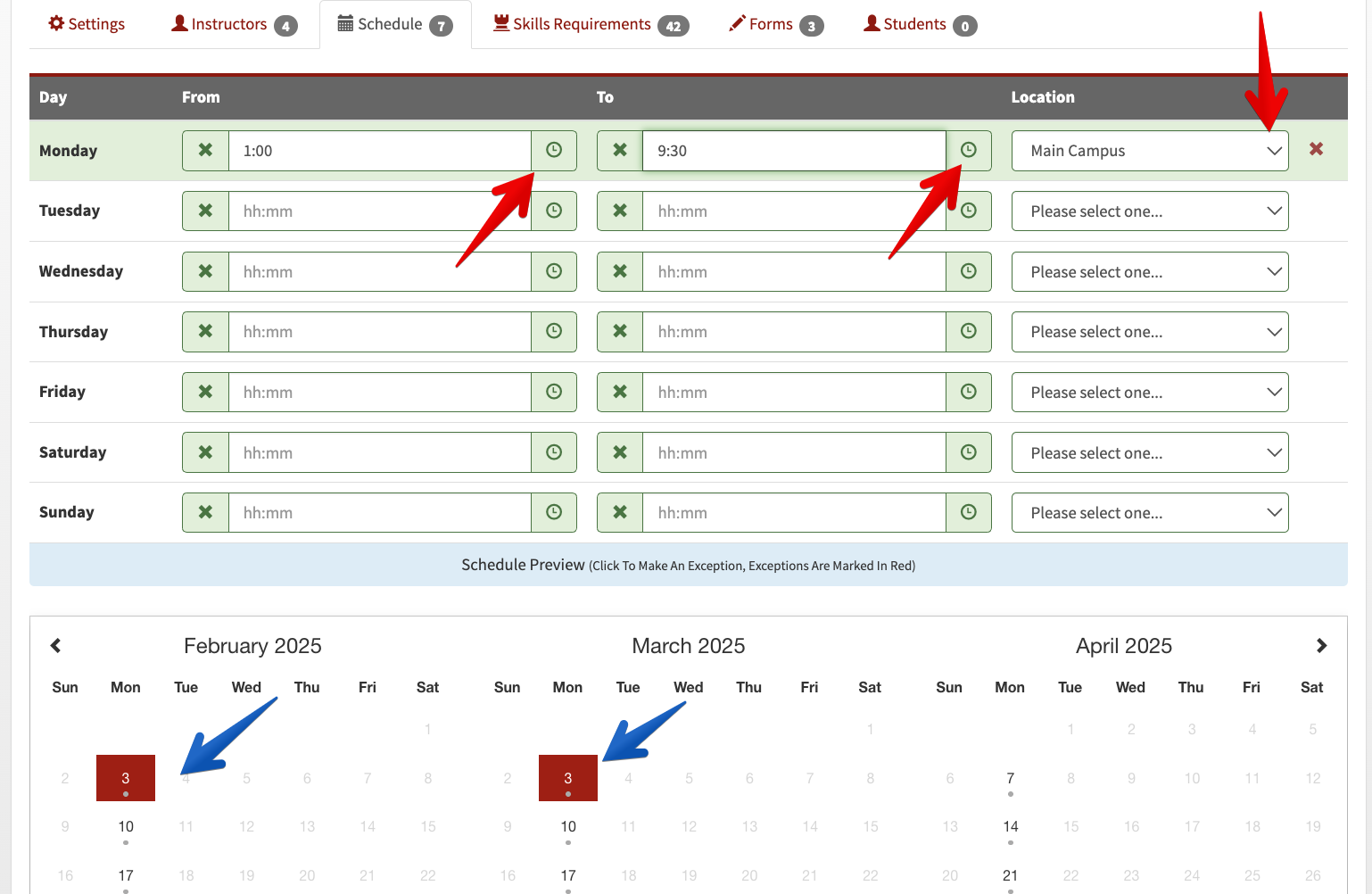Open clock picker for Monday To
1372x894 pixels.
[x=969, y=151]
